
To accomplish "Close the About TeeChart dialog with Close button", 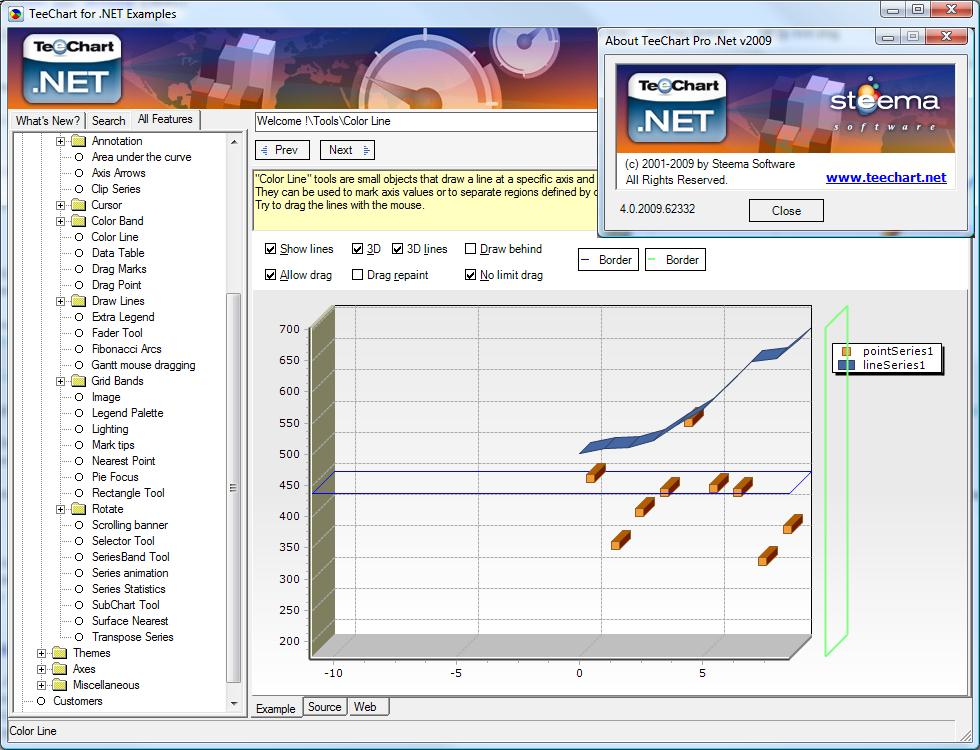I will click(786, 211).
